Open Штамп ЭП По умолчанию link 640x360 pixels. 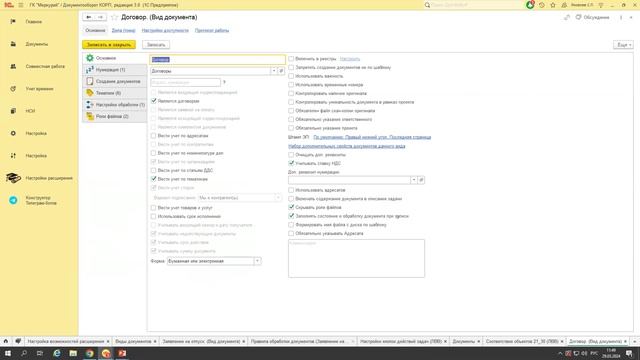coord(372,137)
